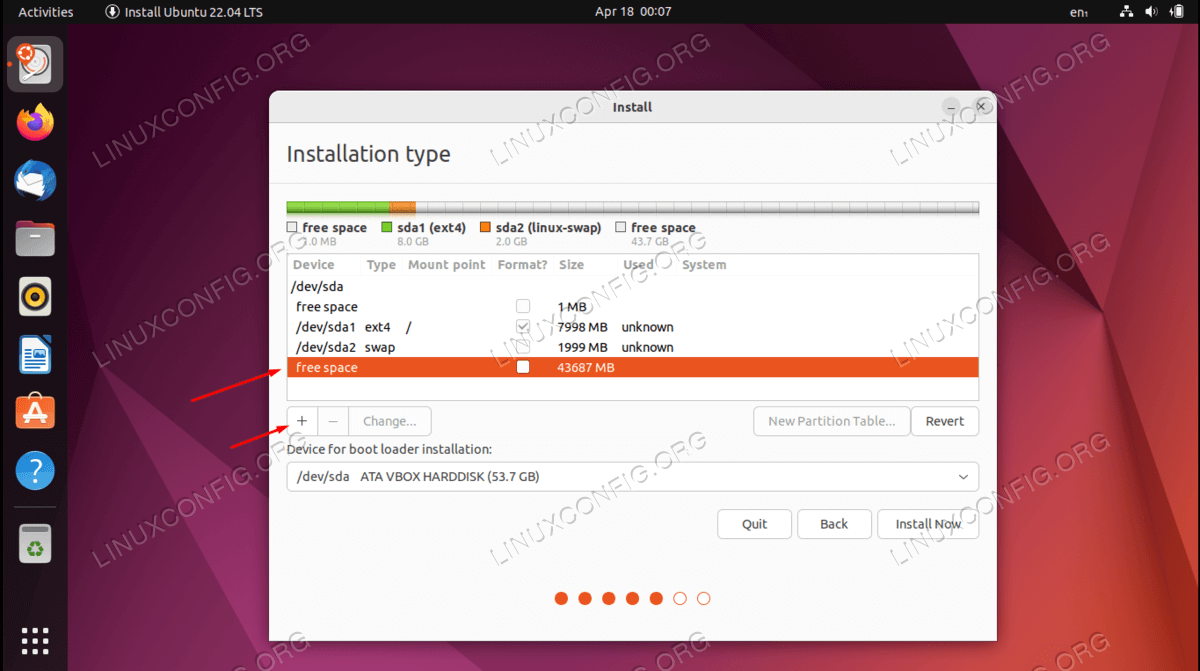Revert the partition changes
The width and height of the screenshot is (1200, 671).
945,421
